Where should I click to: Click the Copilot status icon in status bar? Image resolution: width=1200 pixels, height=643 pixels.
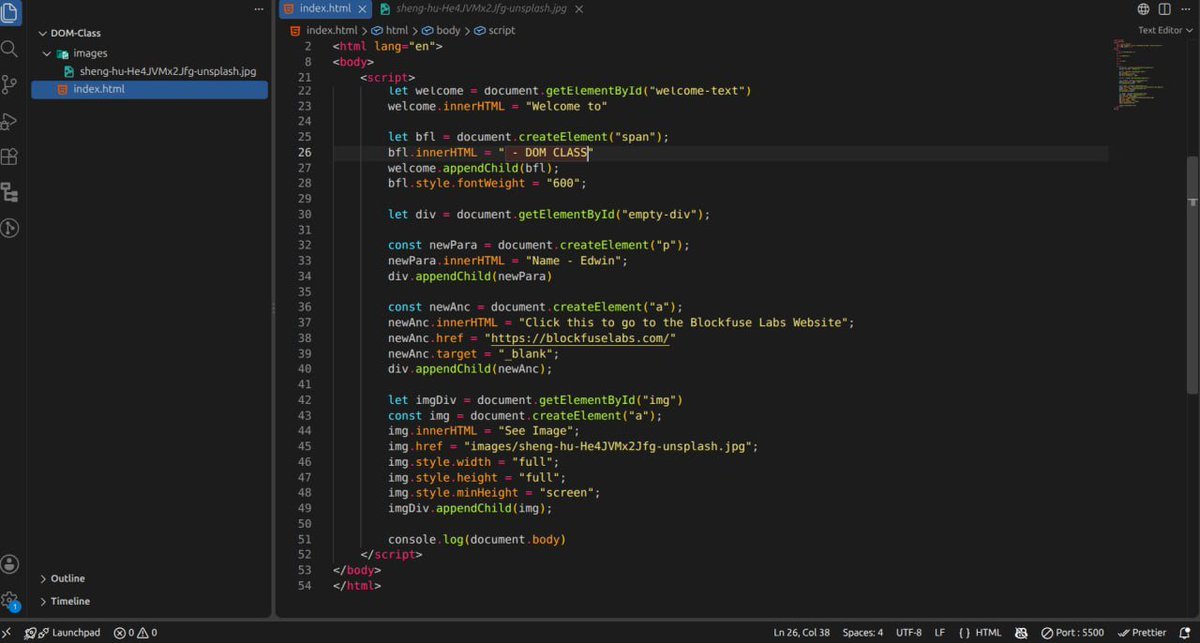point(1021,633)
